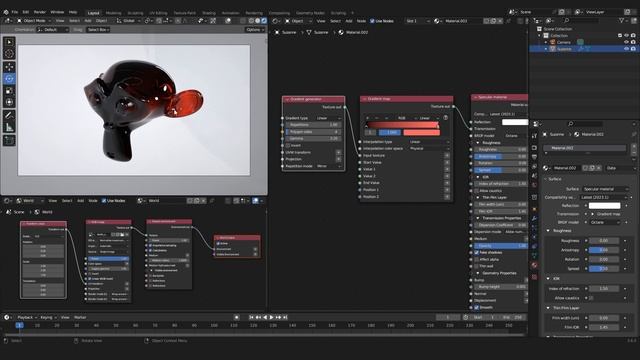This screenshot has width=640, height=360.
Task: Click the gradient color ramp on Gradient map node
Action: tap(402, 125)
